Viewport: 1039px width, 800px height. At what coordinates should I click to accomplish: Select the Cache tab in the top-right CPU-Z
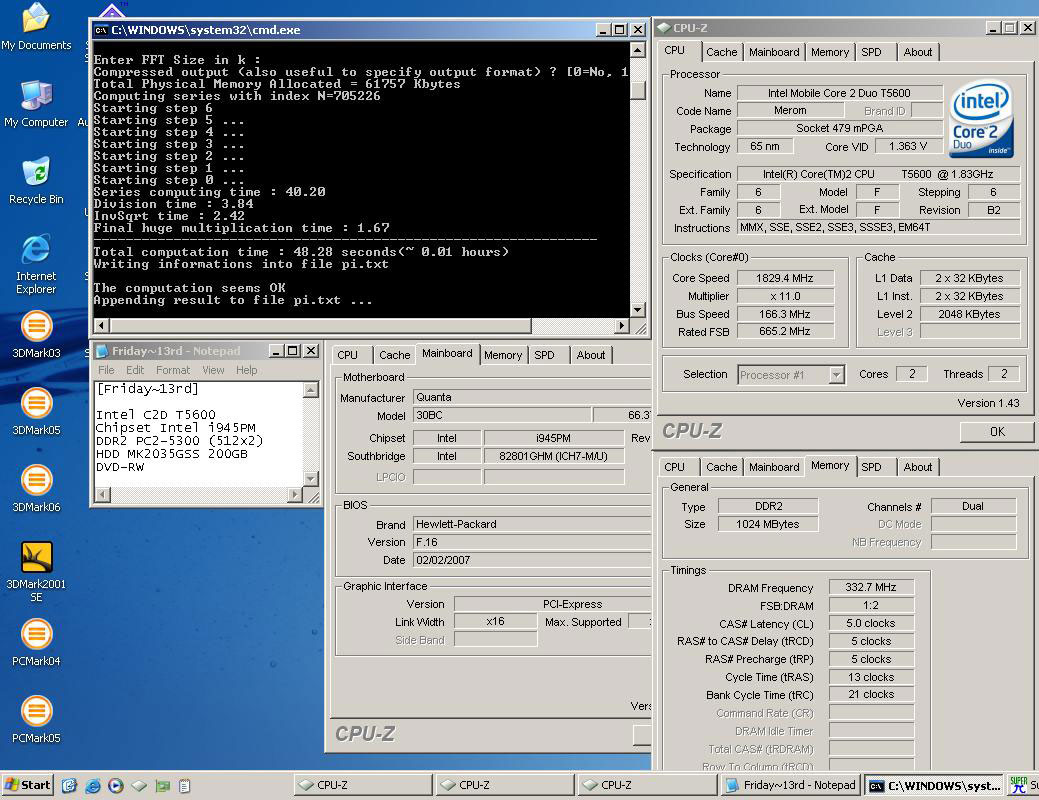[721, 52]
